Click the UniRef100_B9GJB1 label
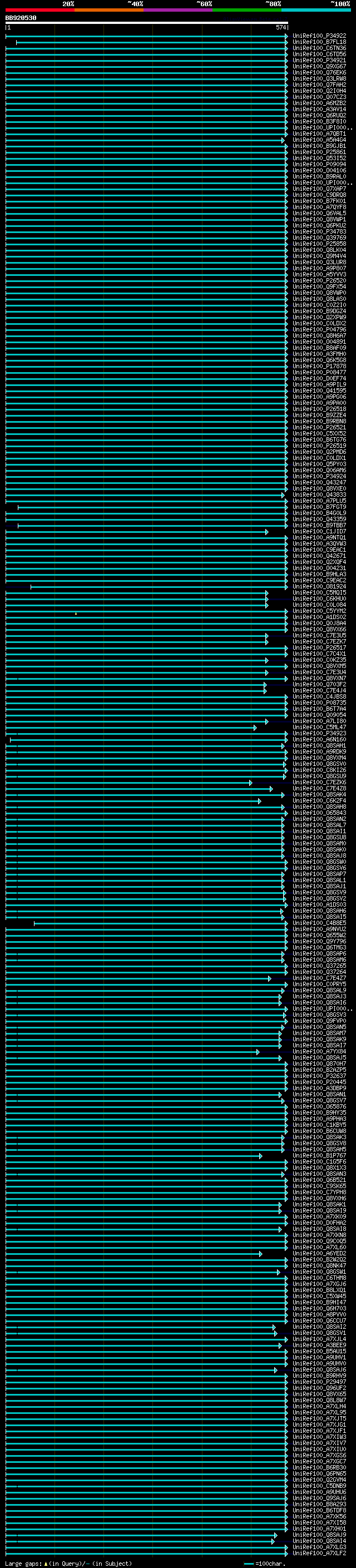 point(319,147)
